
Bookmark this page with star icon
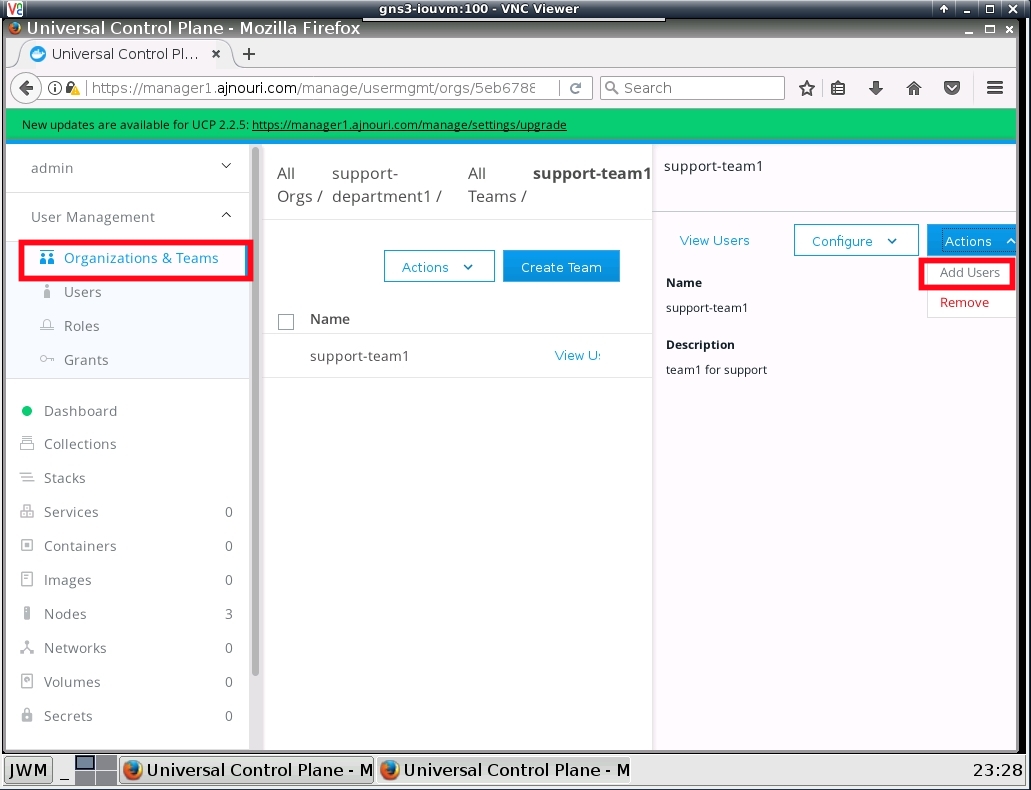(x=807, y=88)
